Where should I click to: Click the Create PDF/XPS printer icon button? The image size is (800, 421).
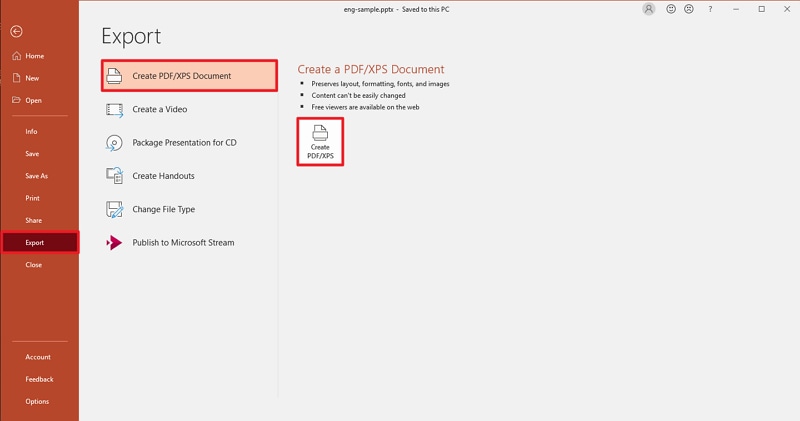[320, 142]
